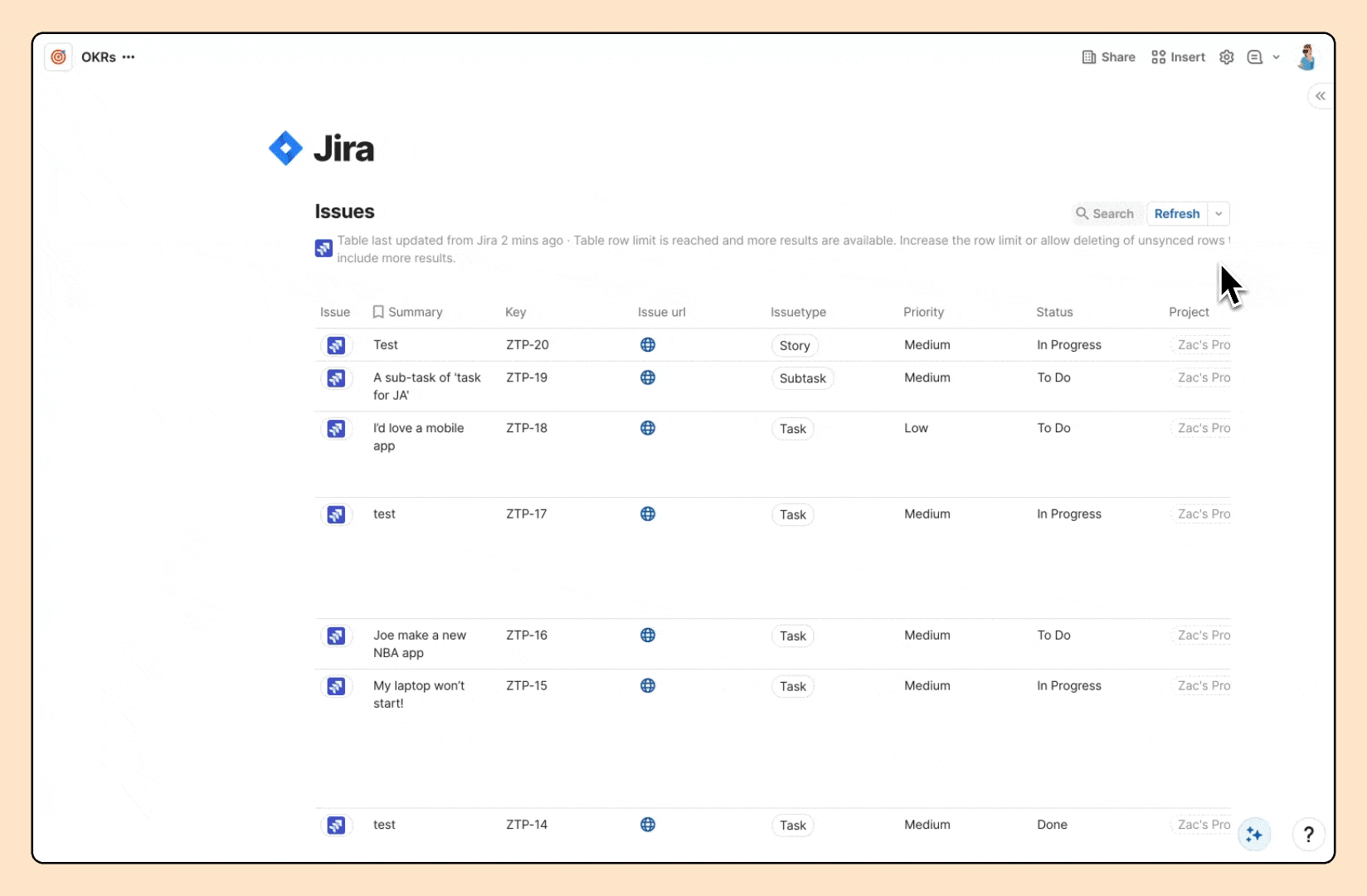Click the Task chip for ZTP-18

click(793, 429)
